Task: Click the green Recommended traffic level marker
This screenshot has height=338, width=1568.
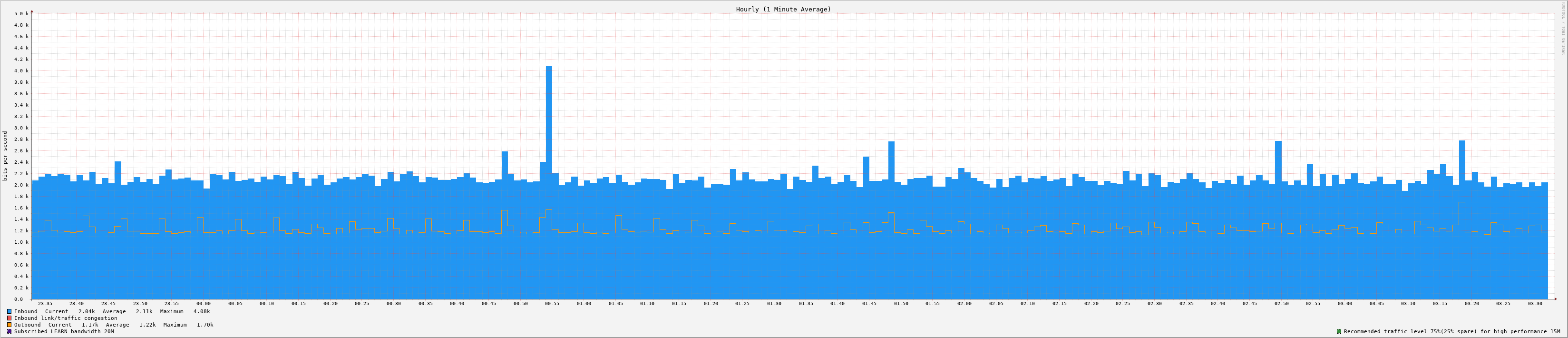Action: (1338, 331)
